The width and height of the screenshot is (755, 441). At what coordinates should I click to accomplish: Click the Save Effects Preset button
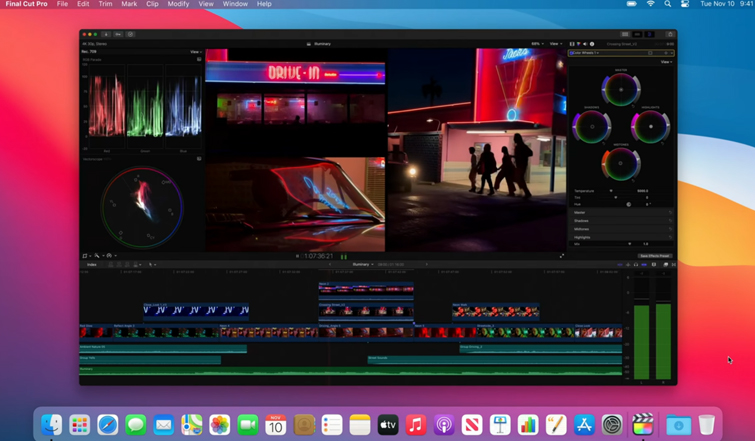coord(654,256)
